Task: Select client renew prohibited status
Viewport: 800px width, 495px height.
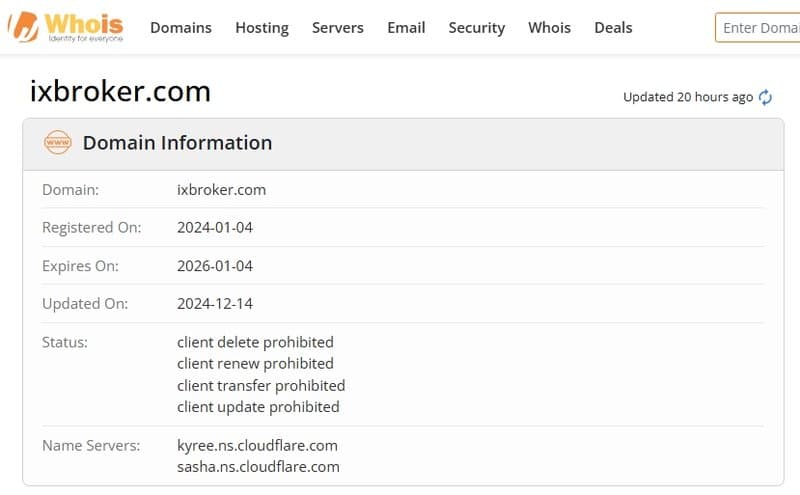Action: click(255, 363)
